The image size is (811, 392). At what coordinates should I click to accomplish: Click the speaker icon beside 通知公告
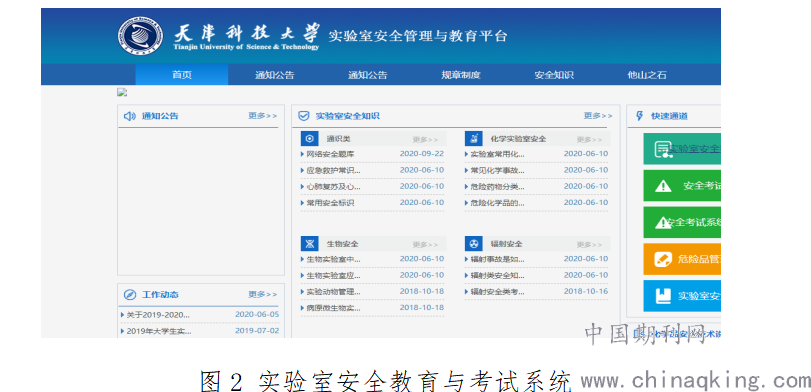[129, 116]
